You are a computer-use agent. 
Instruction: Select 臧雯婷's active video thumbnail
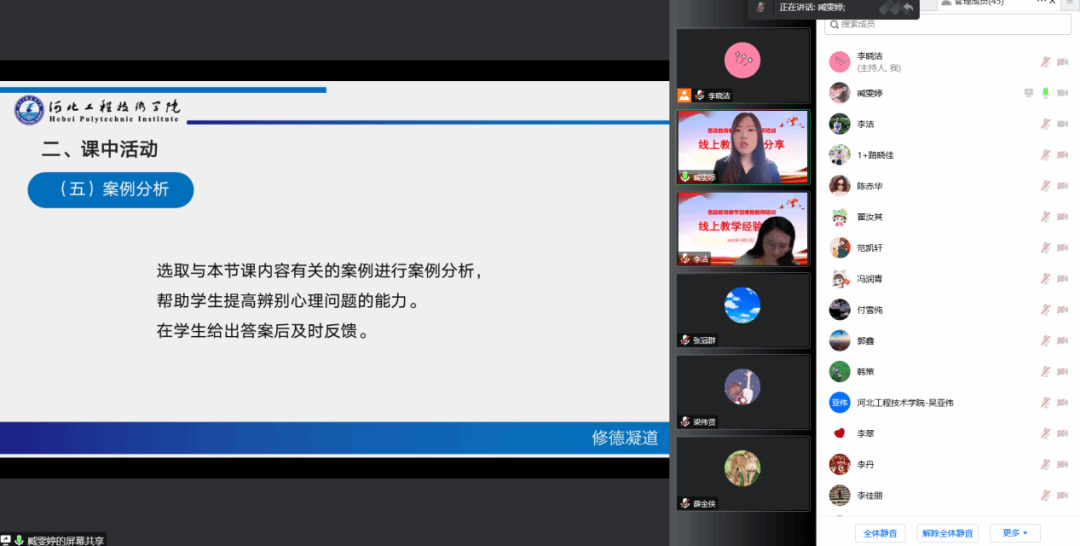point(742,146)
